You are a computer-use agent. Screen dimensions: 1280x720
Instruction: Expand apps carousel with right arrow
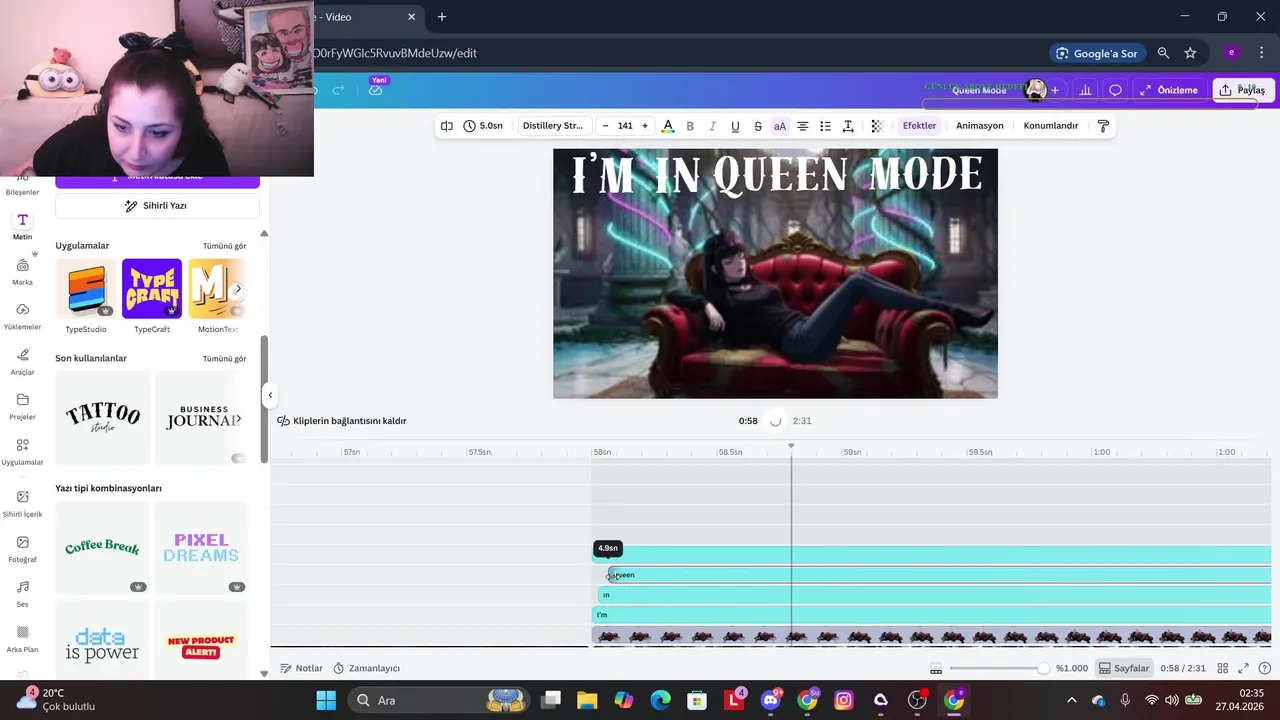click(x=237, y=289)
